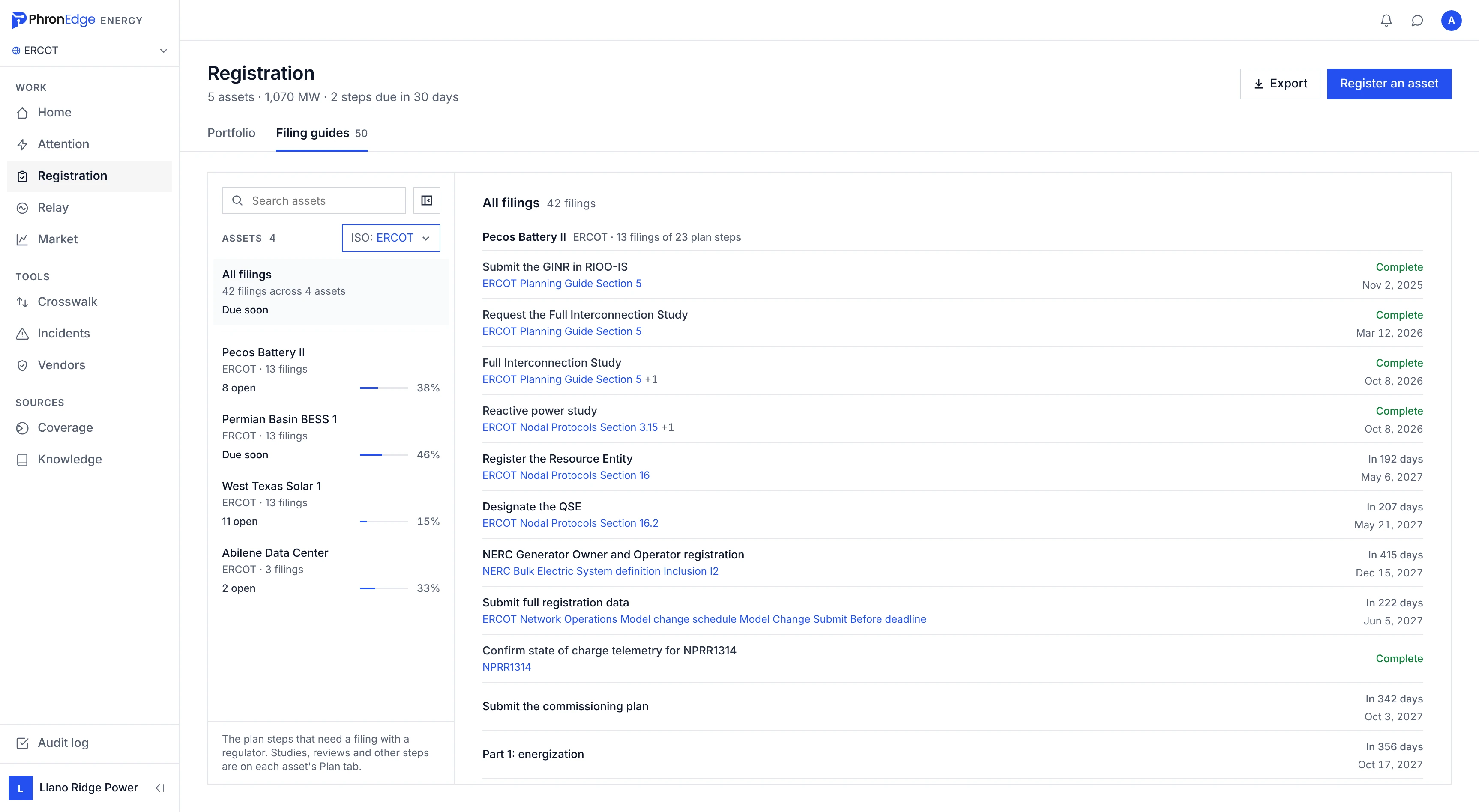Click the Relay icon in sidebar

[22, 208]
